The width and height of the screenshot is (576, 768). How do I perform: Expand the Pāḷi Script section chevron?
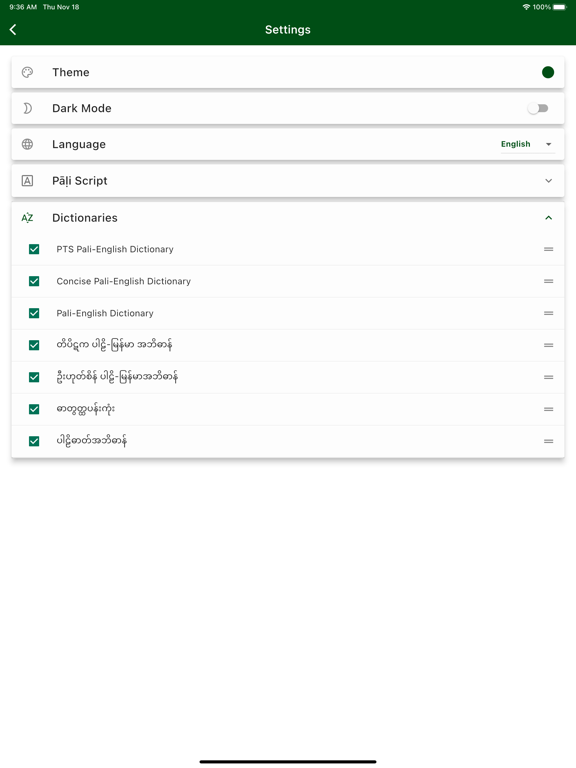point(549,181)
